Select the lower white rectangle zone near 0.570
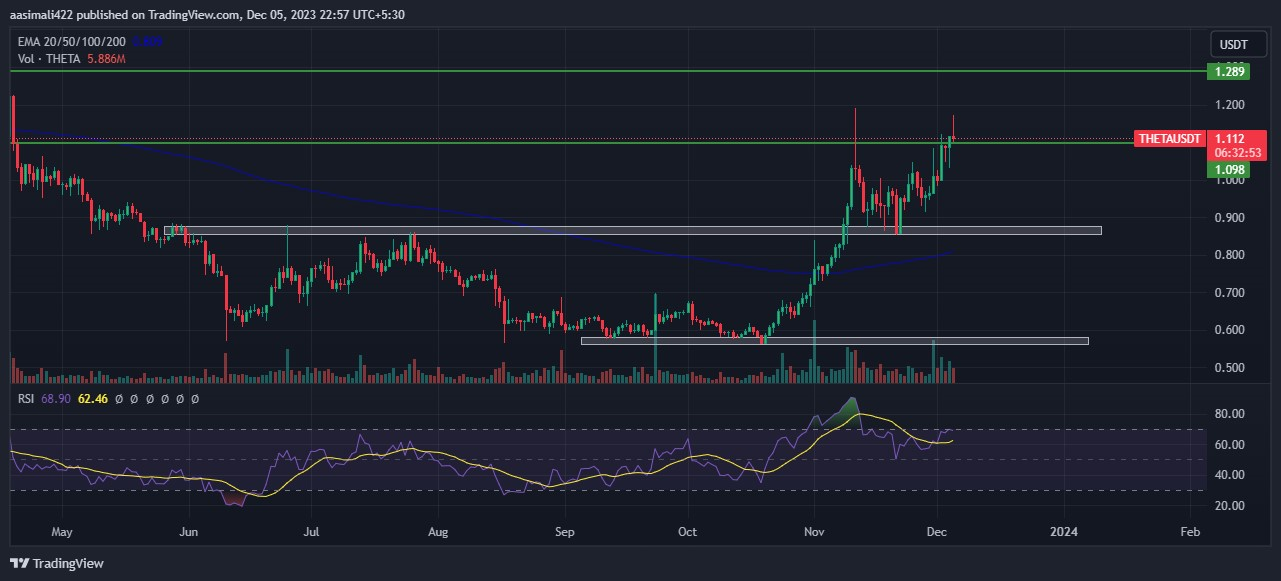Screen dimensions: 1281x581 pyautogui.click(x=834, y=341)
